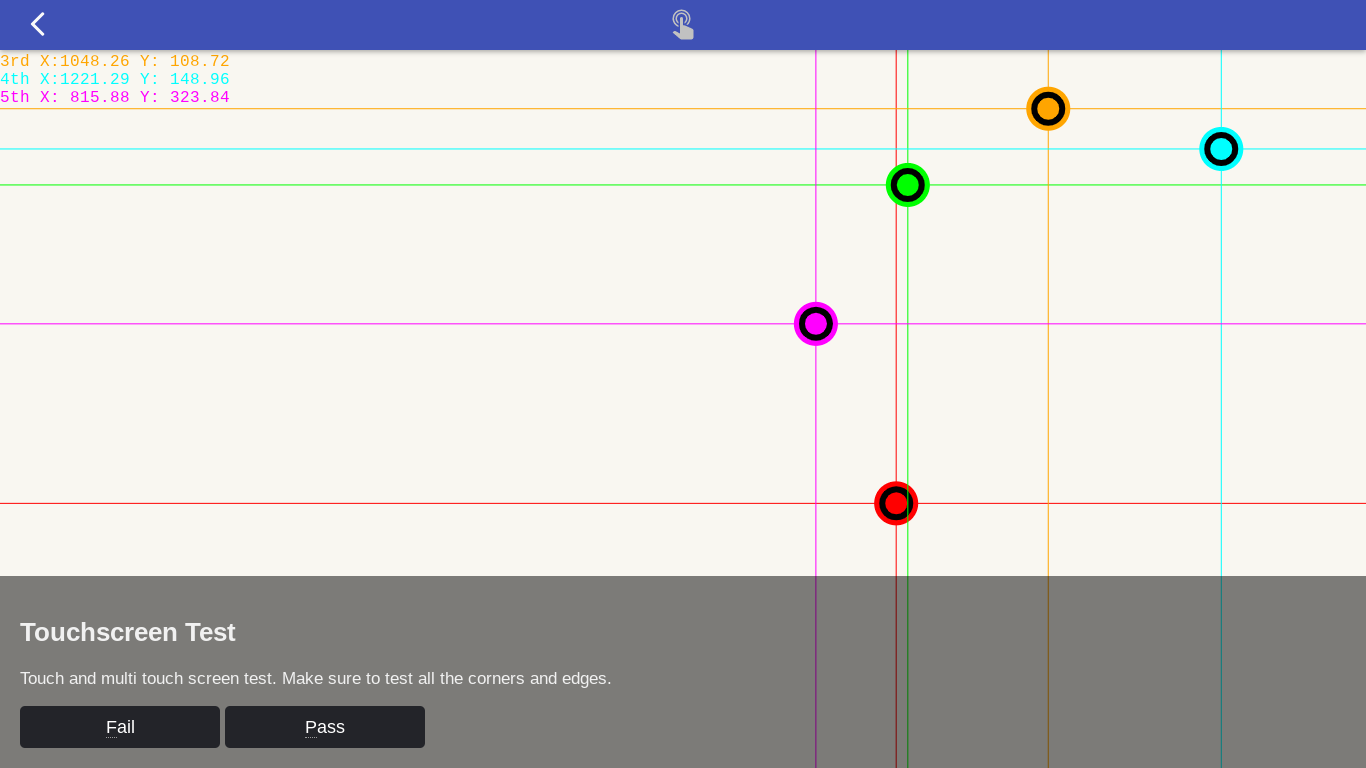Tap the orange touch point marker

tap(1048, 109)
